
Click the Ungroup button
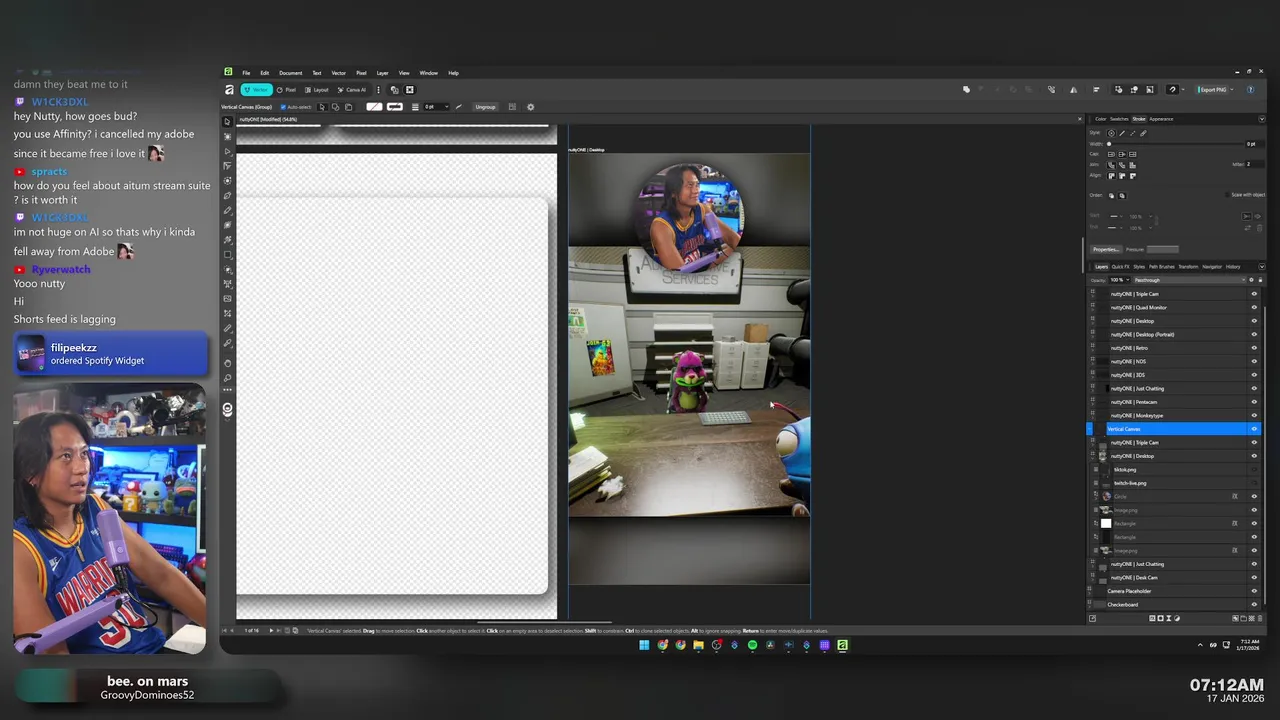coord(485,107)
